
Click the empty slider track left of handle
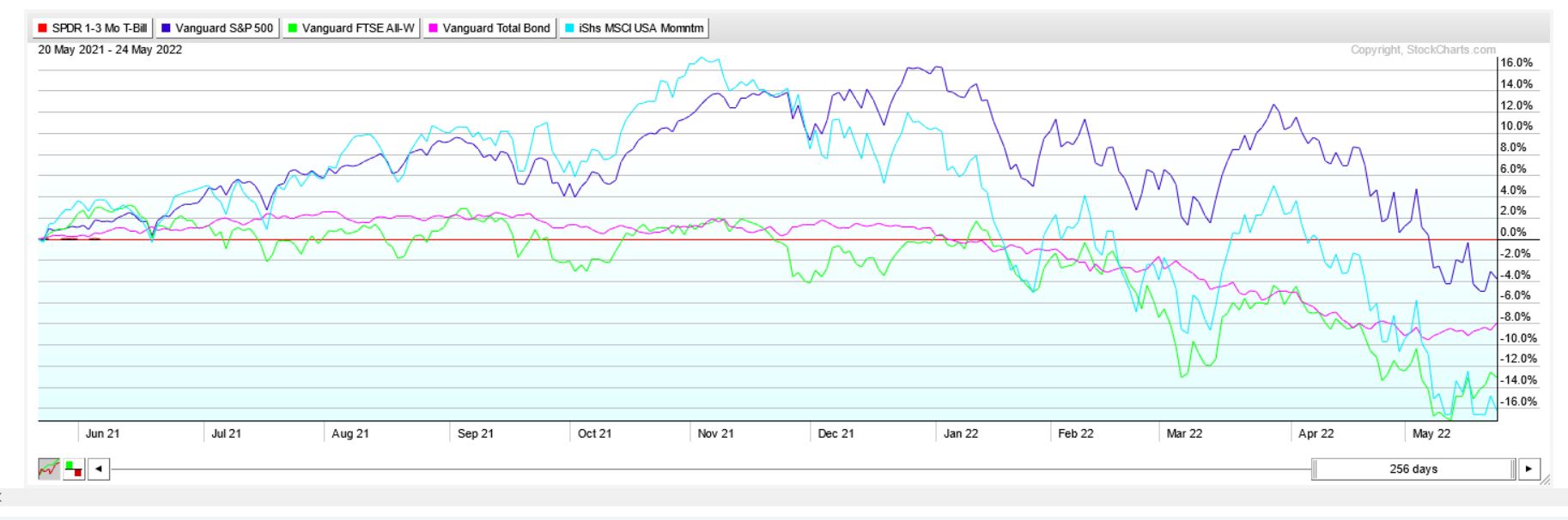[687, 469]
